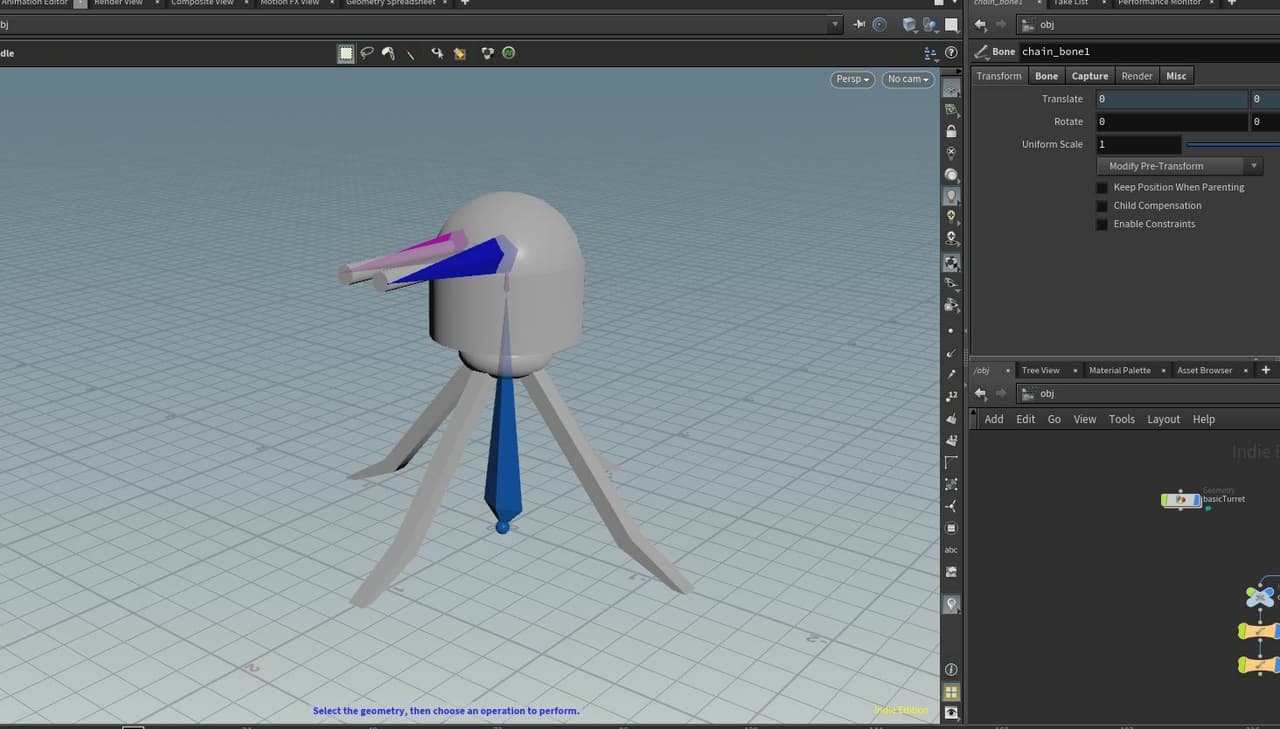Click the three-axis icon in right toolbar

951,506
